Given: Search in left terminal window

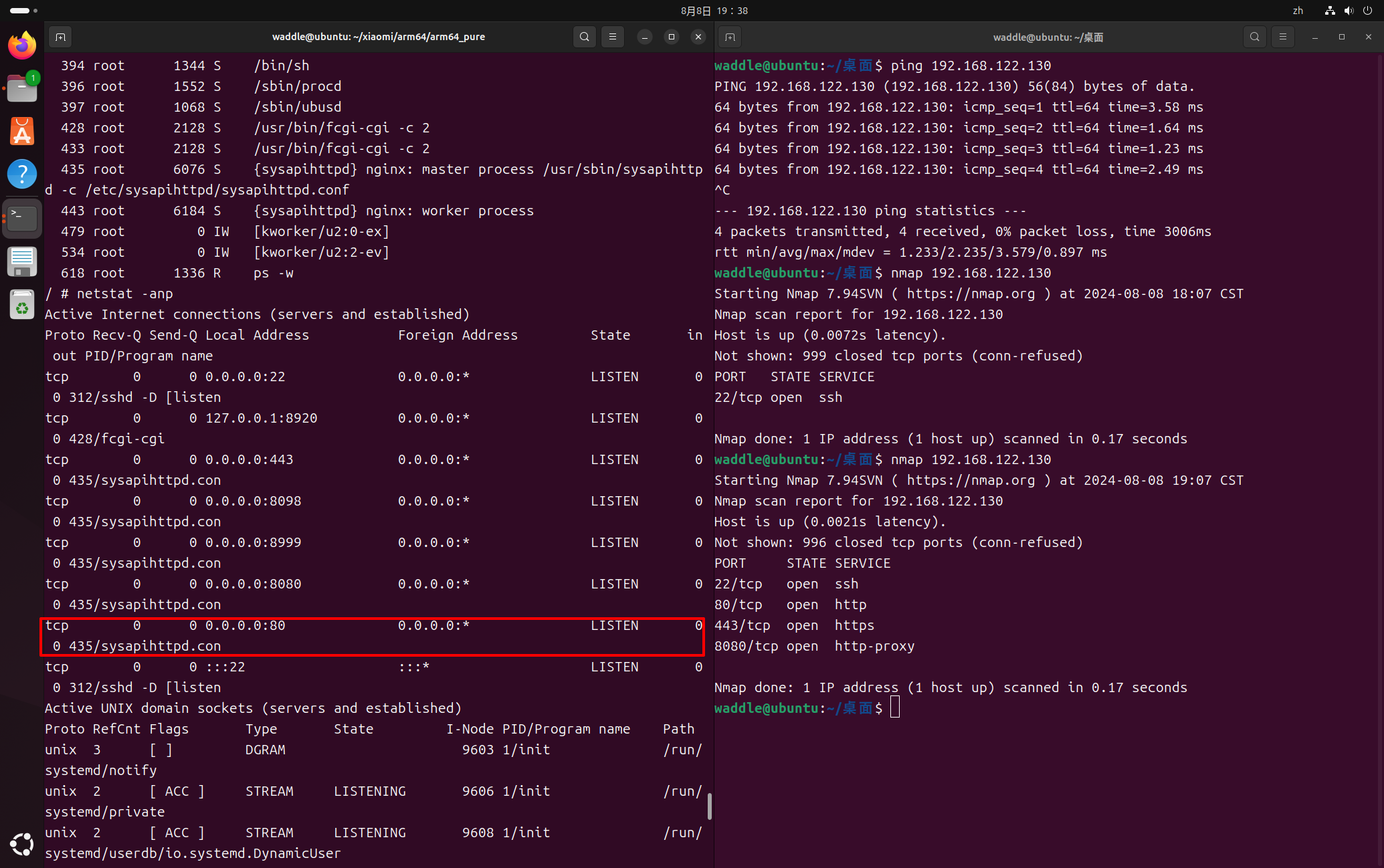Looking at the screenshot, I should tap(585, 37).
